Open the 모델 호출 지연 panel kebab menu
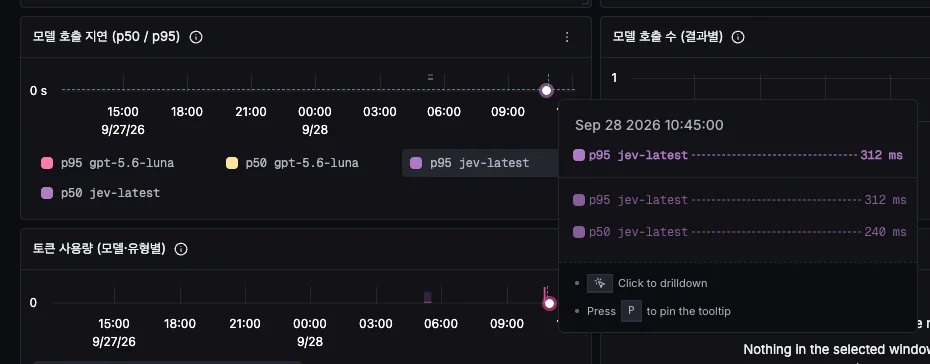 pyautogui.click(x=567, y=37)
